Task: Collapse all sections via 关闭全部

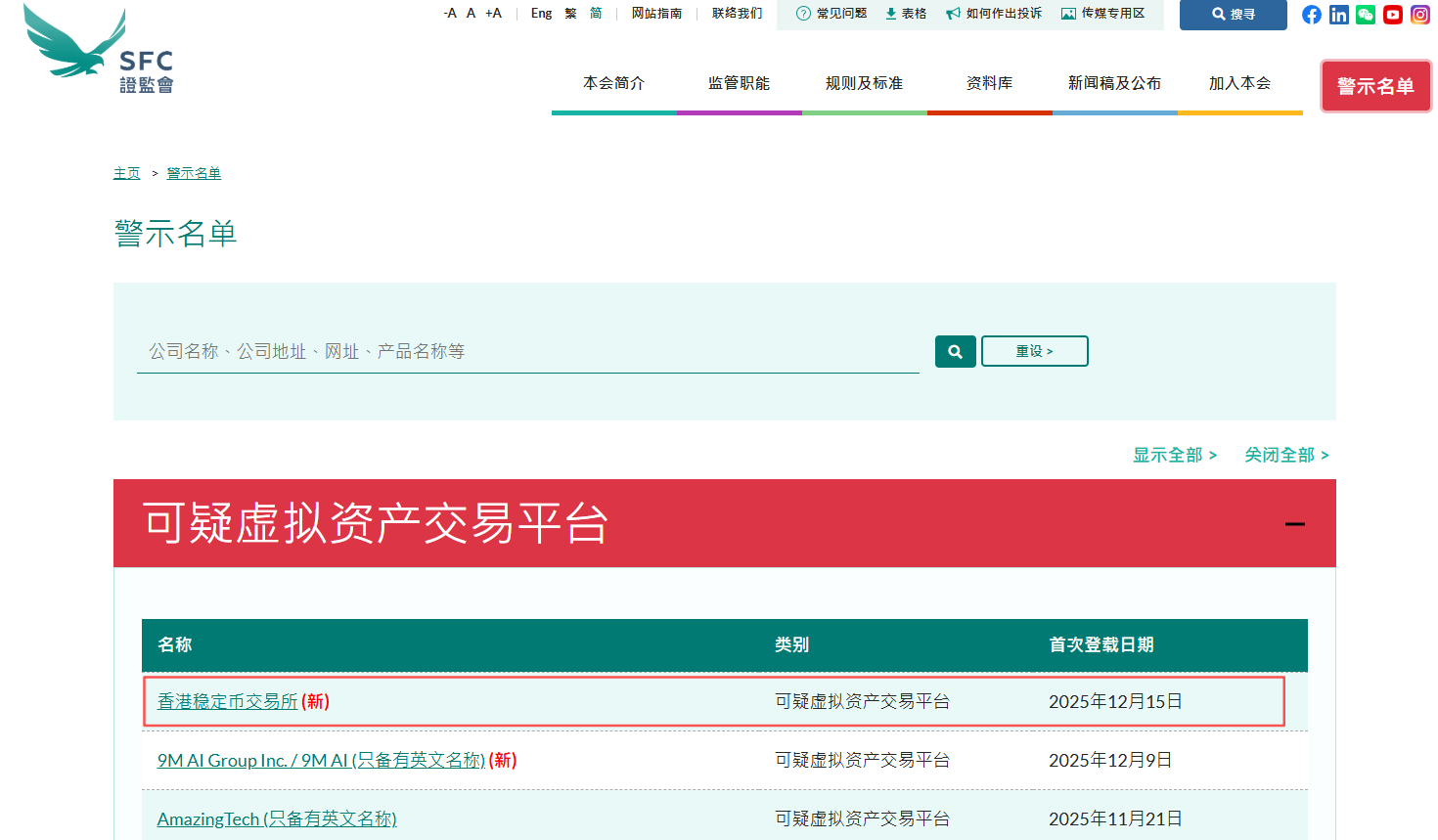Action: tap(1285, 455)
